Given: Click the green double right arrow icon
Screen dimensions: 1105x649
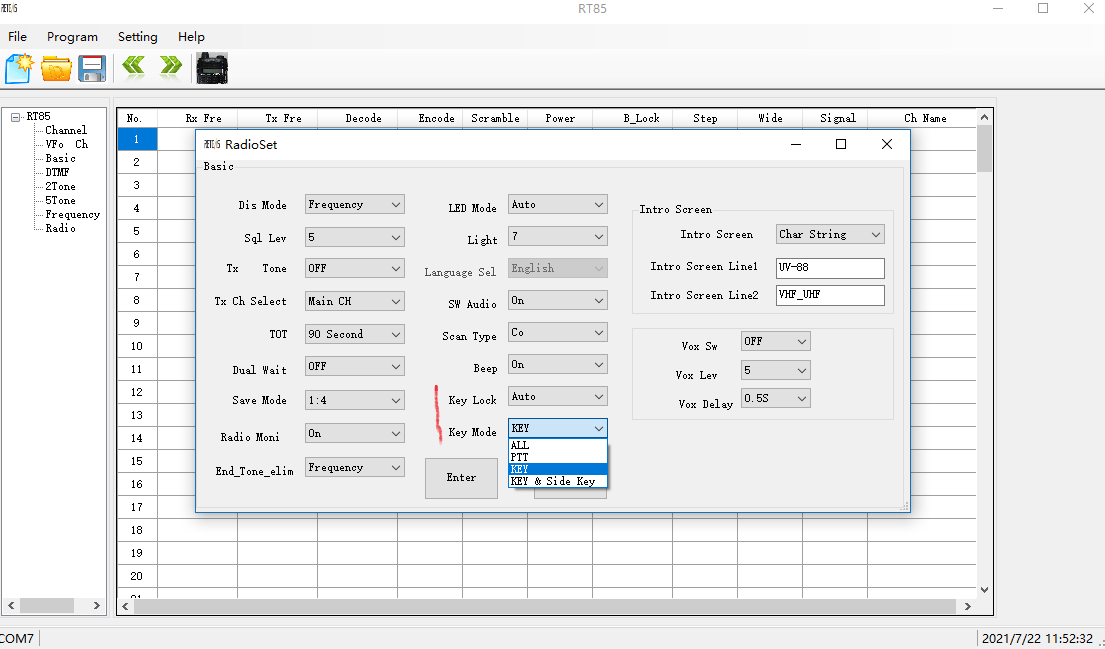Looking at the screenshot, I should [x=171, y=67].
